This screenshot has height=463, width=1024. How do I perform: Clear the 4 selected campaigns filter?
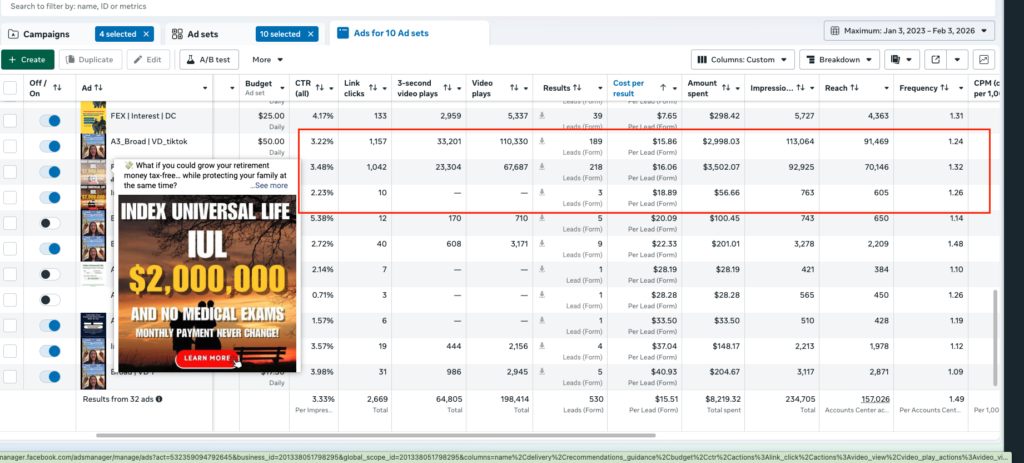146,34
